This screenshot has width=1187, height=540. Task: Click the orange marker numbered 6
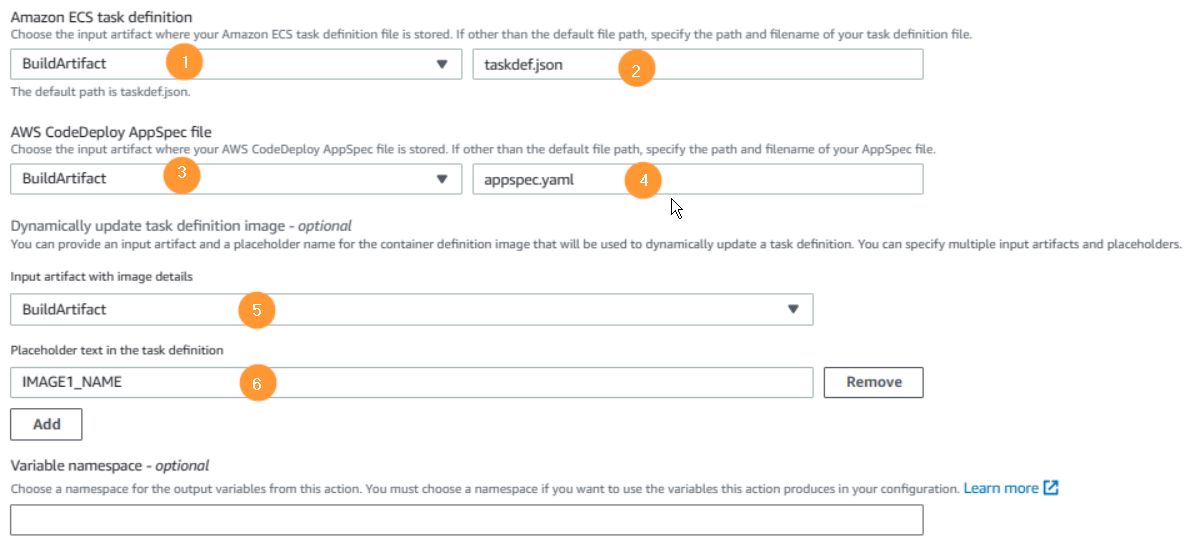[x=257, y=384]
